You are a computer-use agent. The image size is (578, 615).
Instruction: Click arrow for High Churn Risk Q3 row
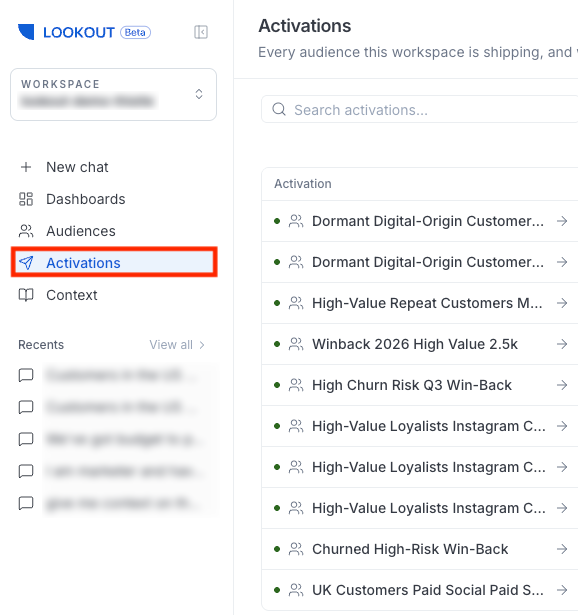pyautogui.click(x=562, y=385)
